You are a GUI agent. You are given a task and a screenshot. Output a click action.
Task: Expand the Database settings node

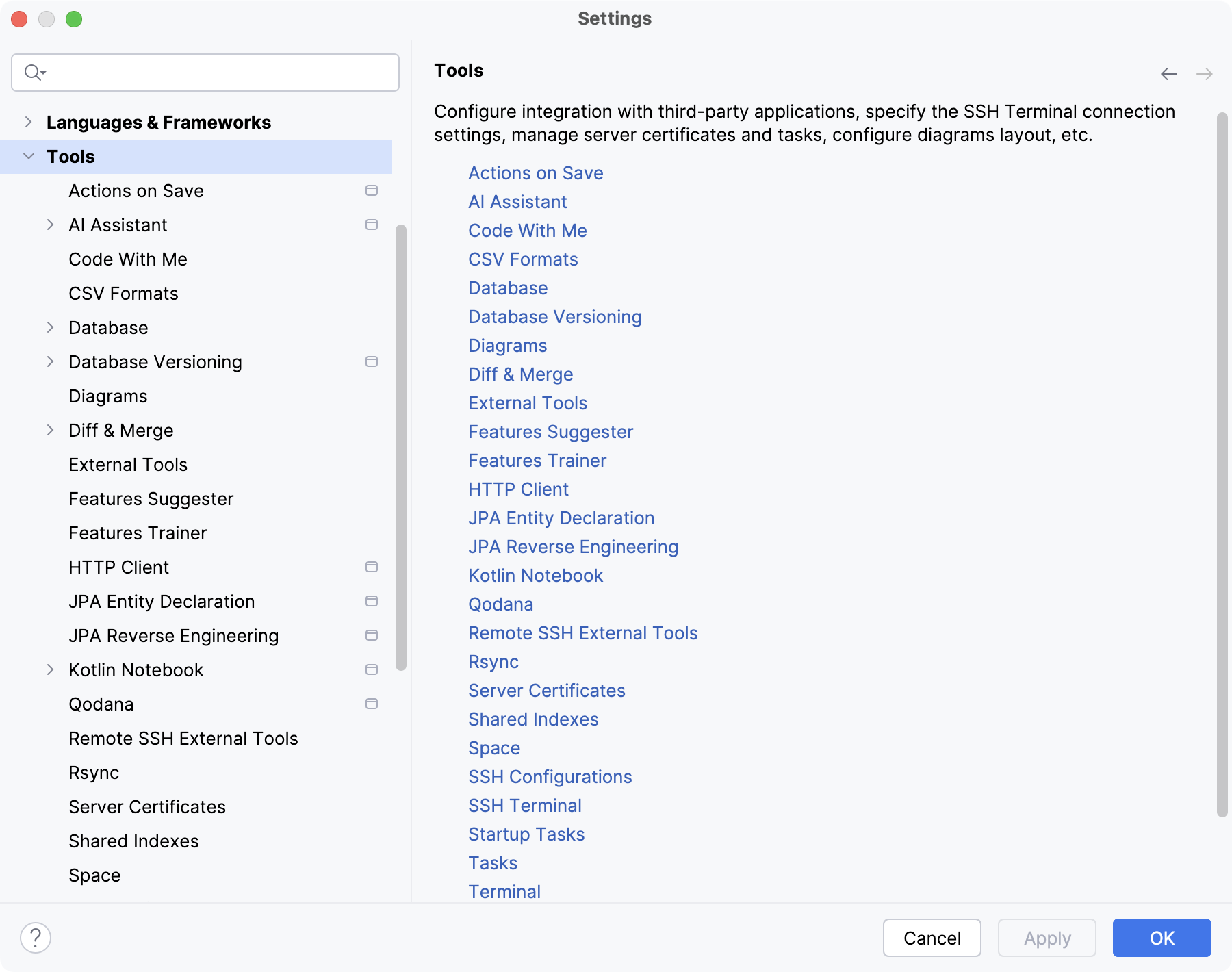click(50, 327)
